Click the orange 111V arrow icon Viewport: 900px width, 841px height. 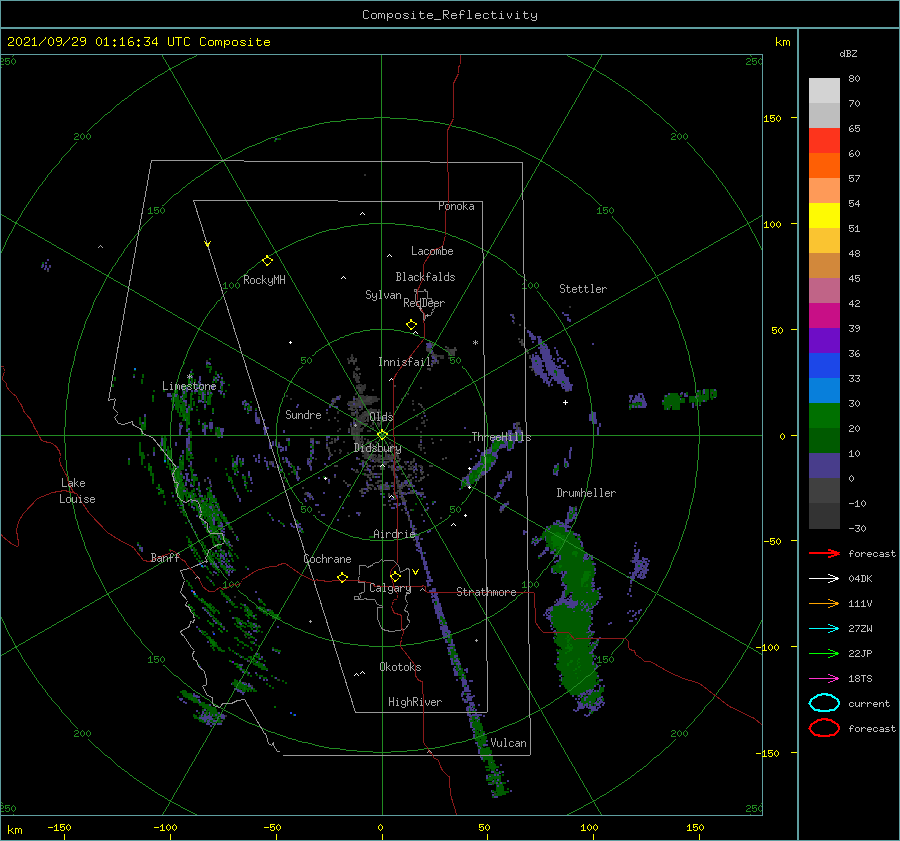click(x=824, y=603)
